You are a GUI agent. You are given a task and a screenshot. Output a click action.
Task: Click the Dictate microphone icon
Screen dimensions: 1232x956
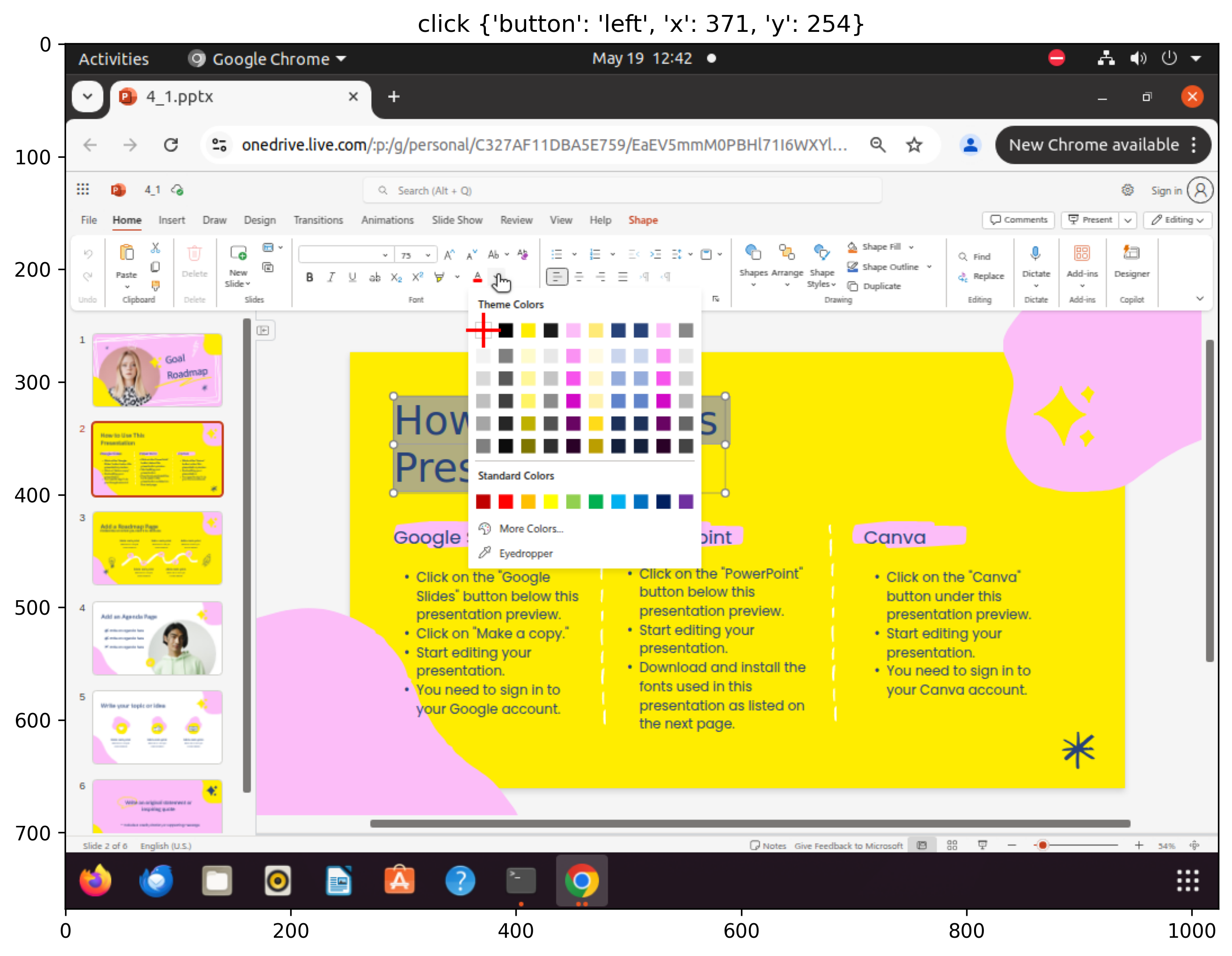point(1036,254)
